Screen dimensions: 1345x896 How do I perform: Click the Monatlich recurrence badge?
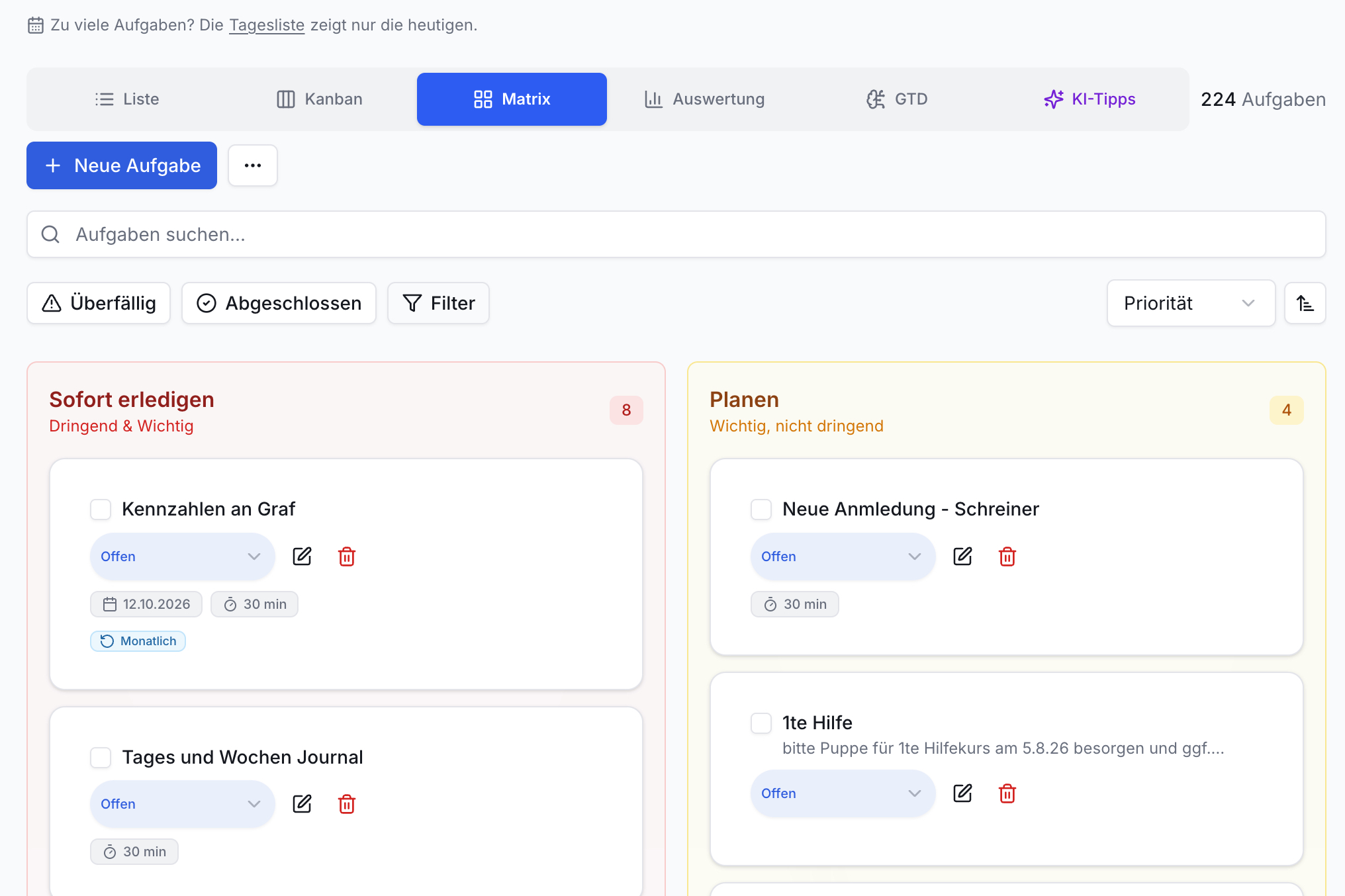[x=138, y=641]
